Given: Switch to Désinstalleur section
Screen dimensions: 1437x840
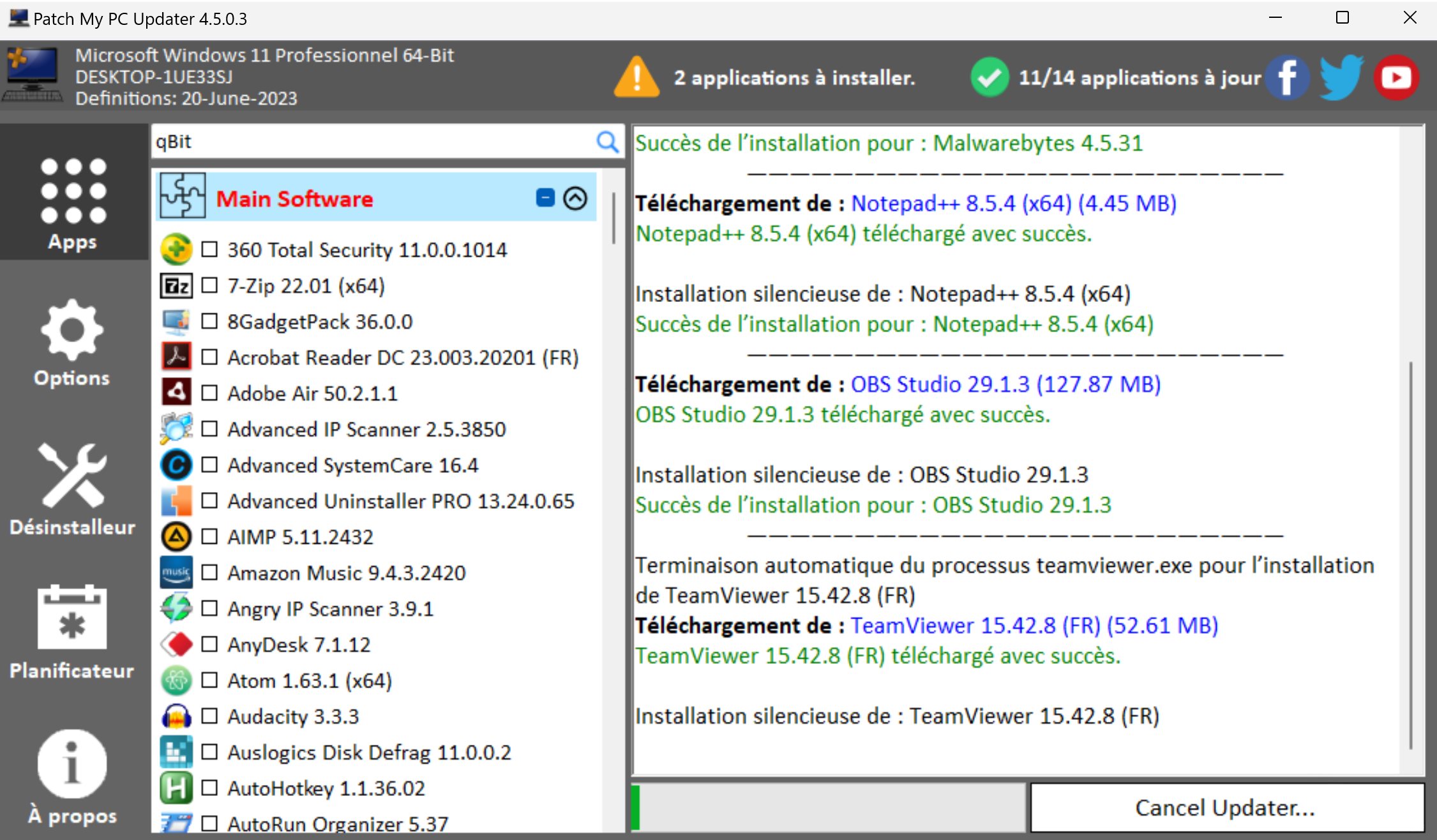Looking at the screenshot, I should 72,489.
